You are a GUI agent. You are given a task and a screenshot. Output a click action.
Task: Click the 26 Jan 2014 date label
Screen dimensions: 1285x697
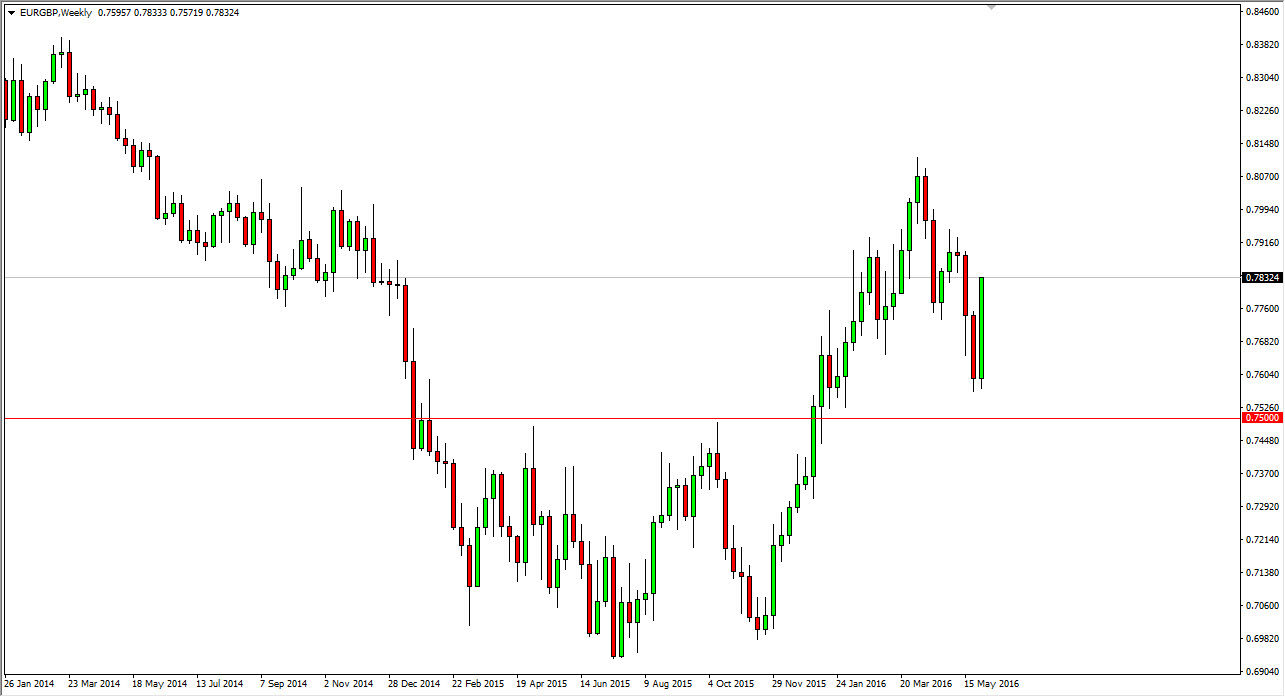point(28,684)
